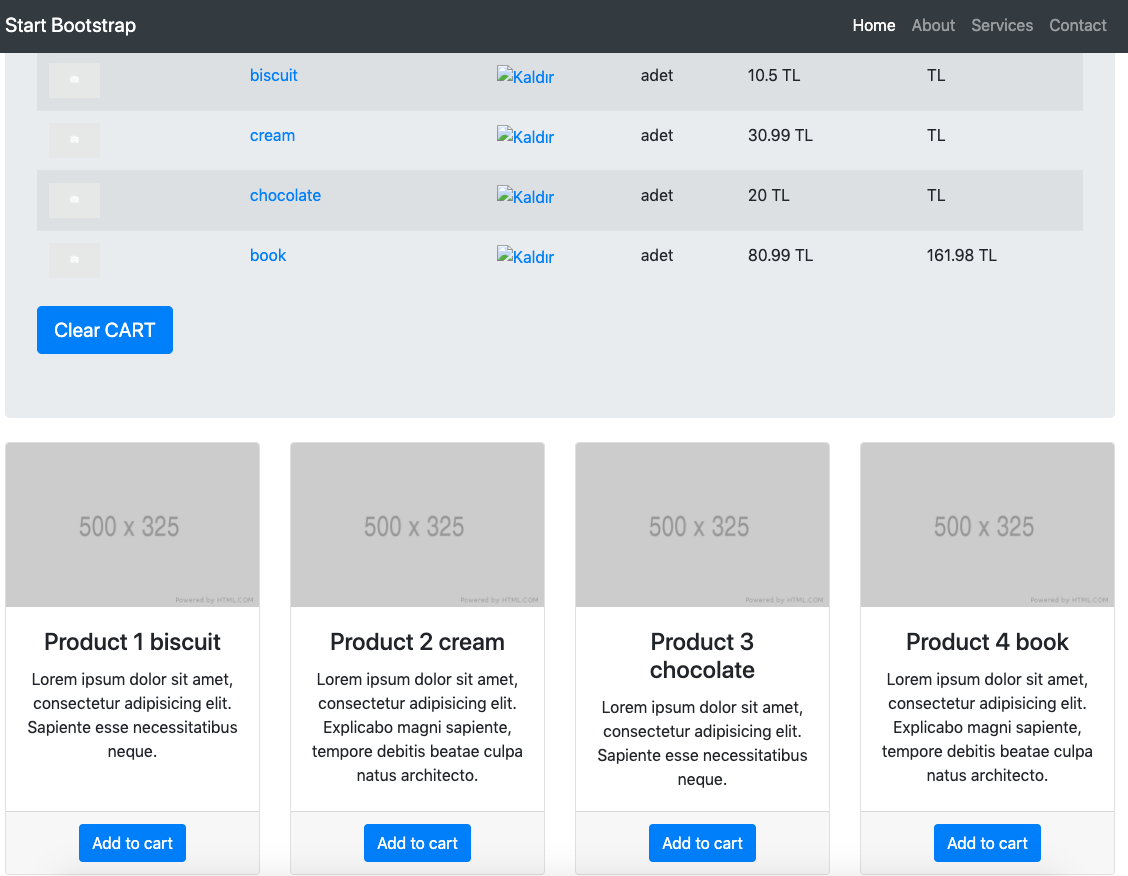Image resolution: width=1128 pixels, height=876 pixels.
Task: Click the book row thumbnail image
Action: click(x=74, y=260)
